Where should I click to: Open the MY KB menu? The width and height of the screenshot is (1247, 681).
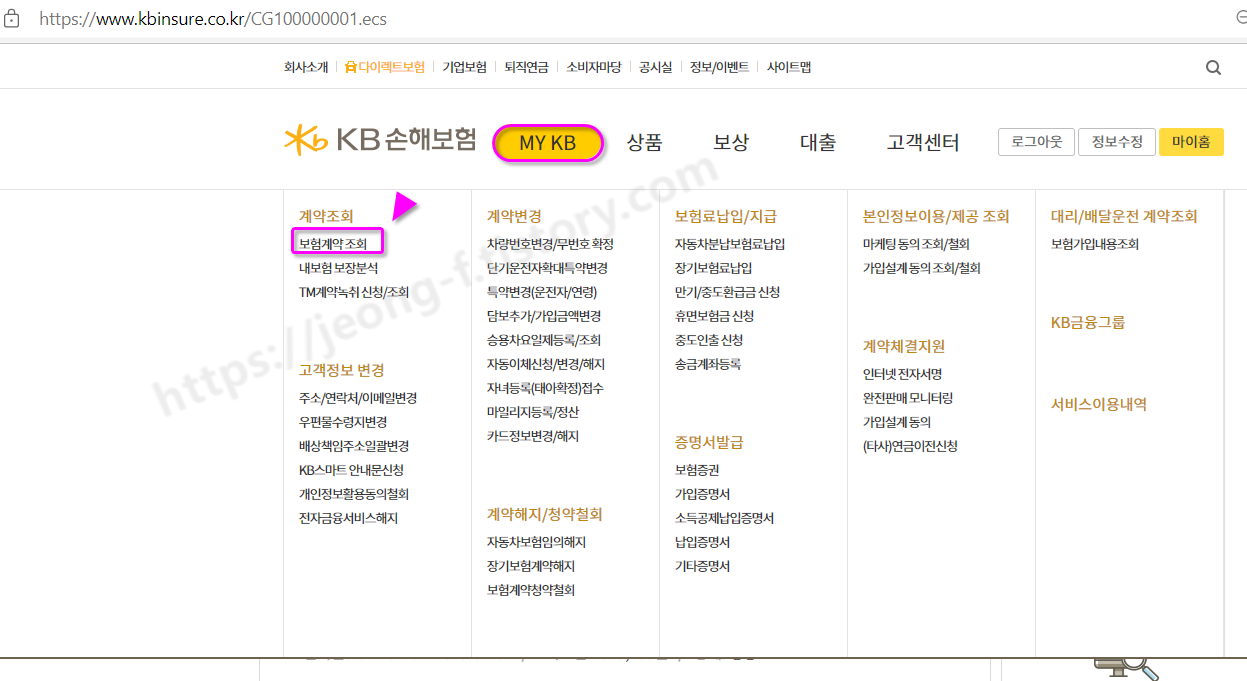[x=548, y=143]
